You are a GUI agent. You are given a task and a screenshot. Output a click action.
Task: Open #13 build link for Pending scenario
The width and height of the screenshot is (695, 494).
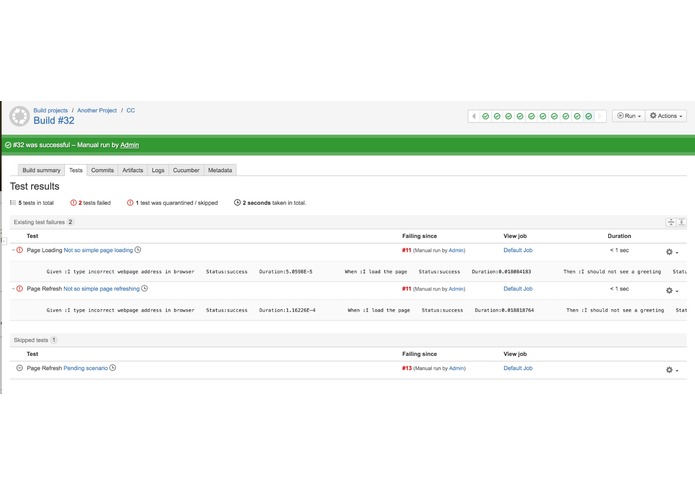(x=407, y=368)
